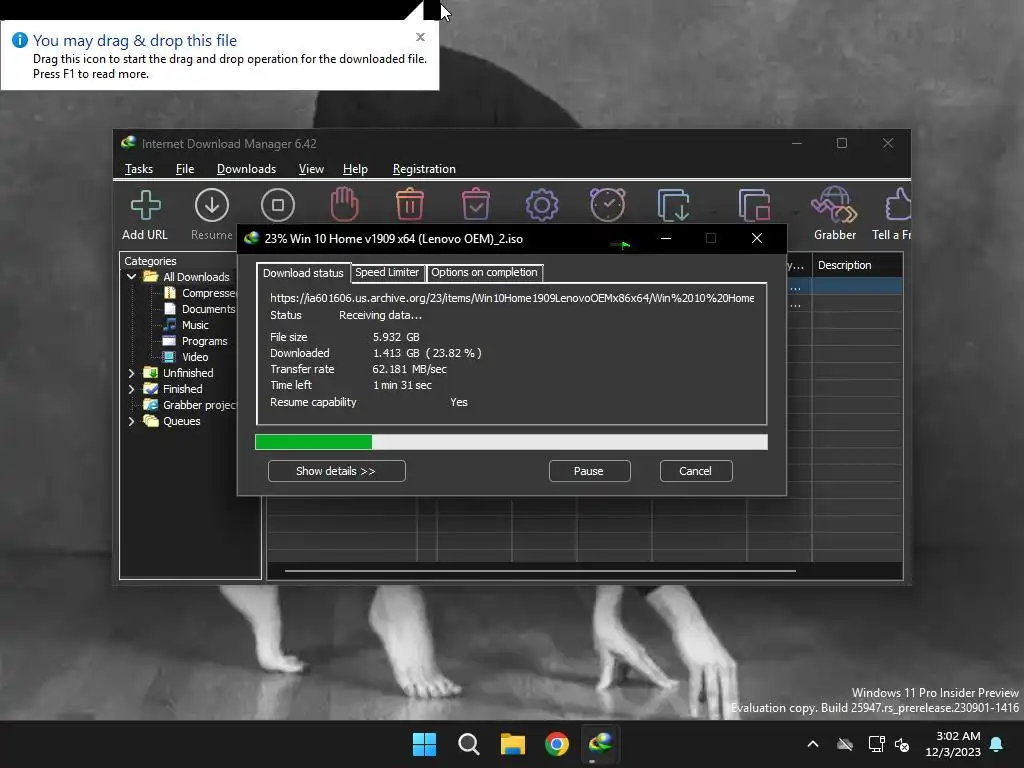This screenshot has width=1024, height=768.
Task: Click the info icon in the drag-drop tooltip
Action: coord(20,40)
